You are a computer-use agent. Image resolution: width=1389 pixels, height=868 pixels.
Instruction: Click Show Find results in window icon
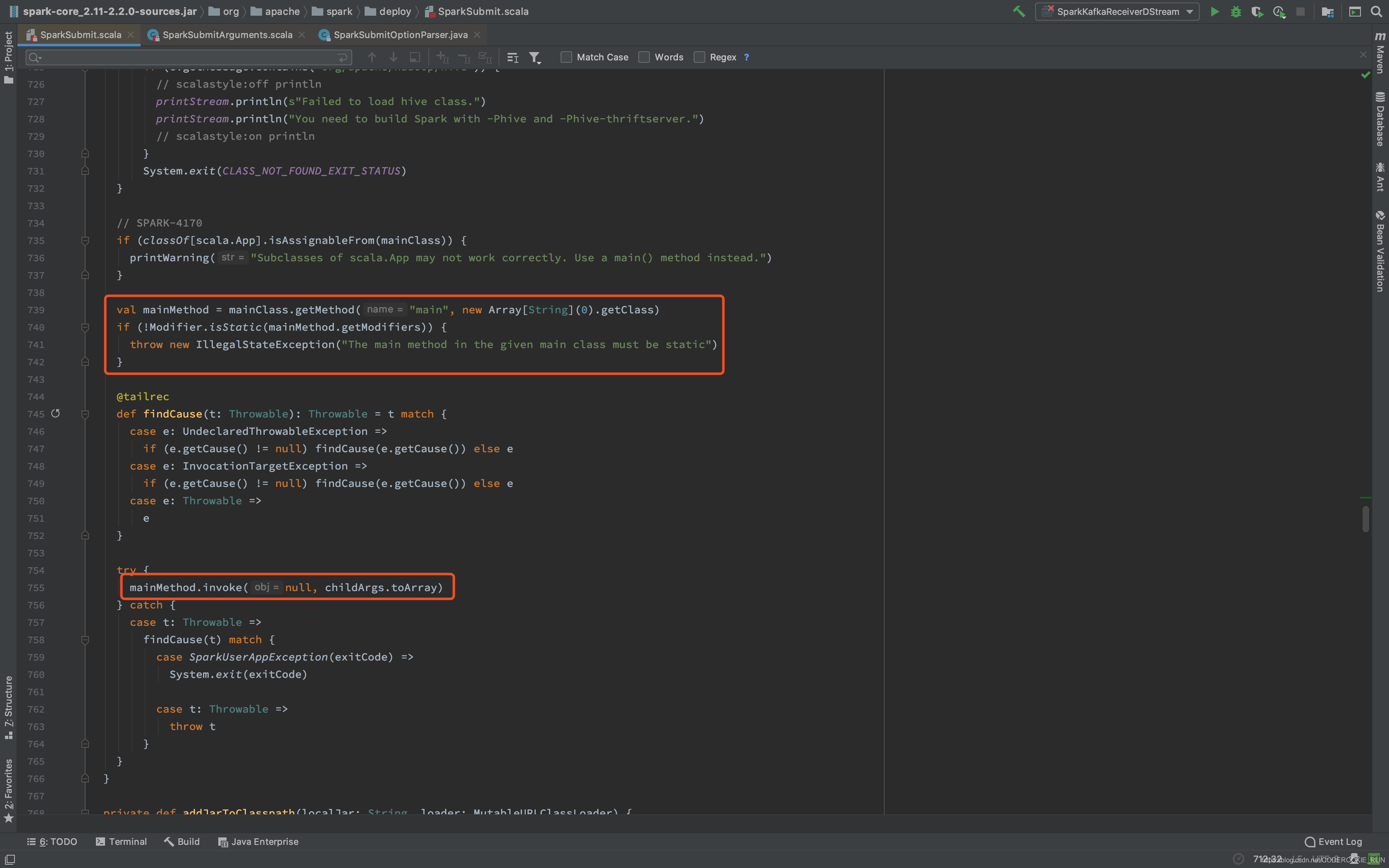click(414, 57)
